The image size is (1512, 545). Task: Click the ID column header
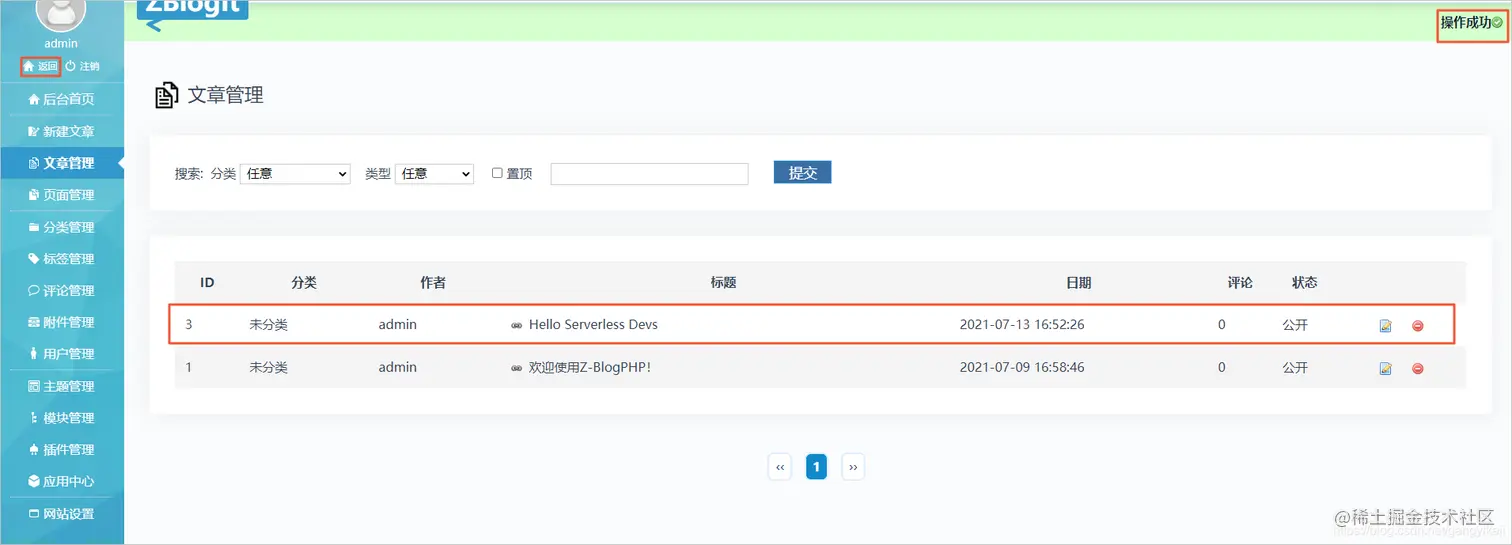pos(207,283)
